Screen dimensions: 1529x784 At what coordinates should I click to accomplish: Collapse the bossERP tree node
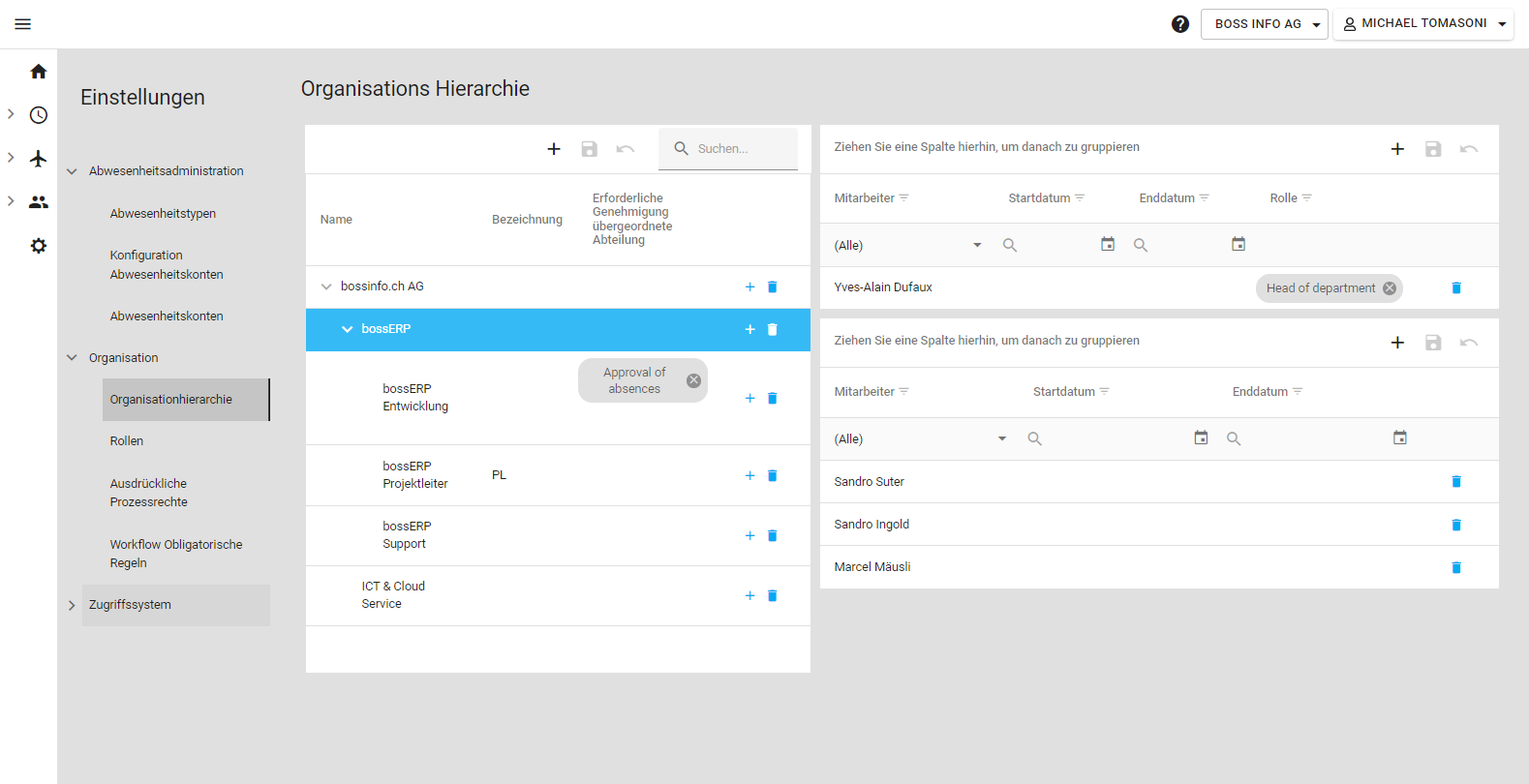point(347,329)
